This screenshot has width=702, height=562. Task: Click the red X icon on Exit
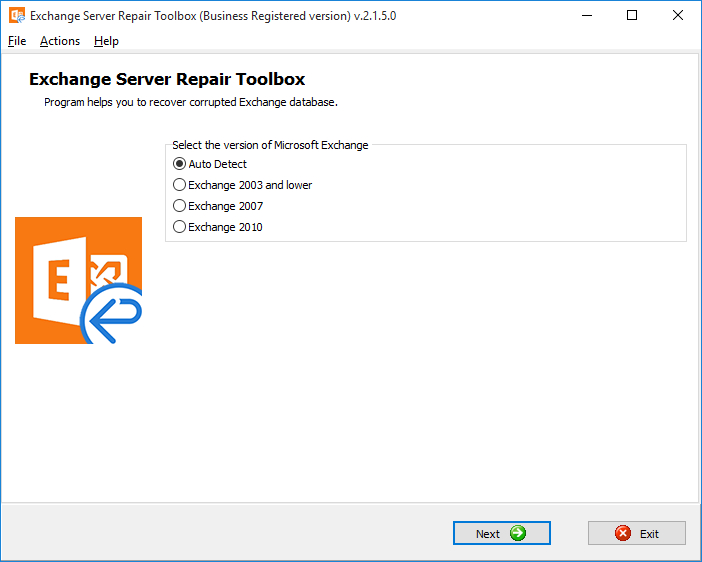pos(623,533)
